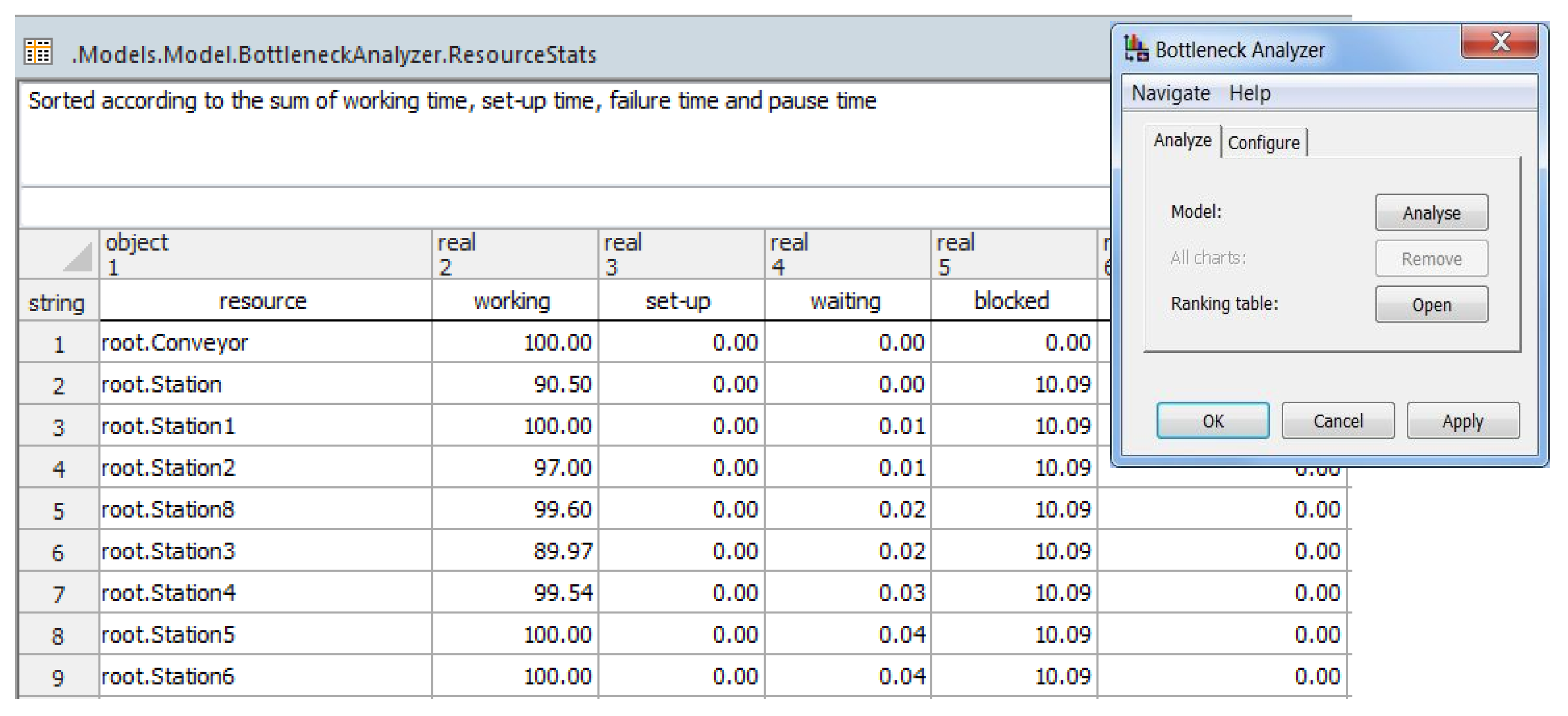
Task: Click the working column header
Action: (x=512, y=301)
